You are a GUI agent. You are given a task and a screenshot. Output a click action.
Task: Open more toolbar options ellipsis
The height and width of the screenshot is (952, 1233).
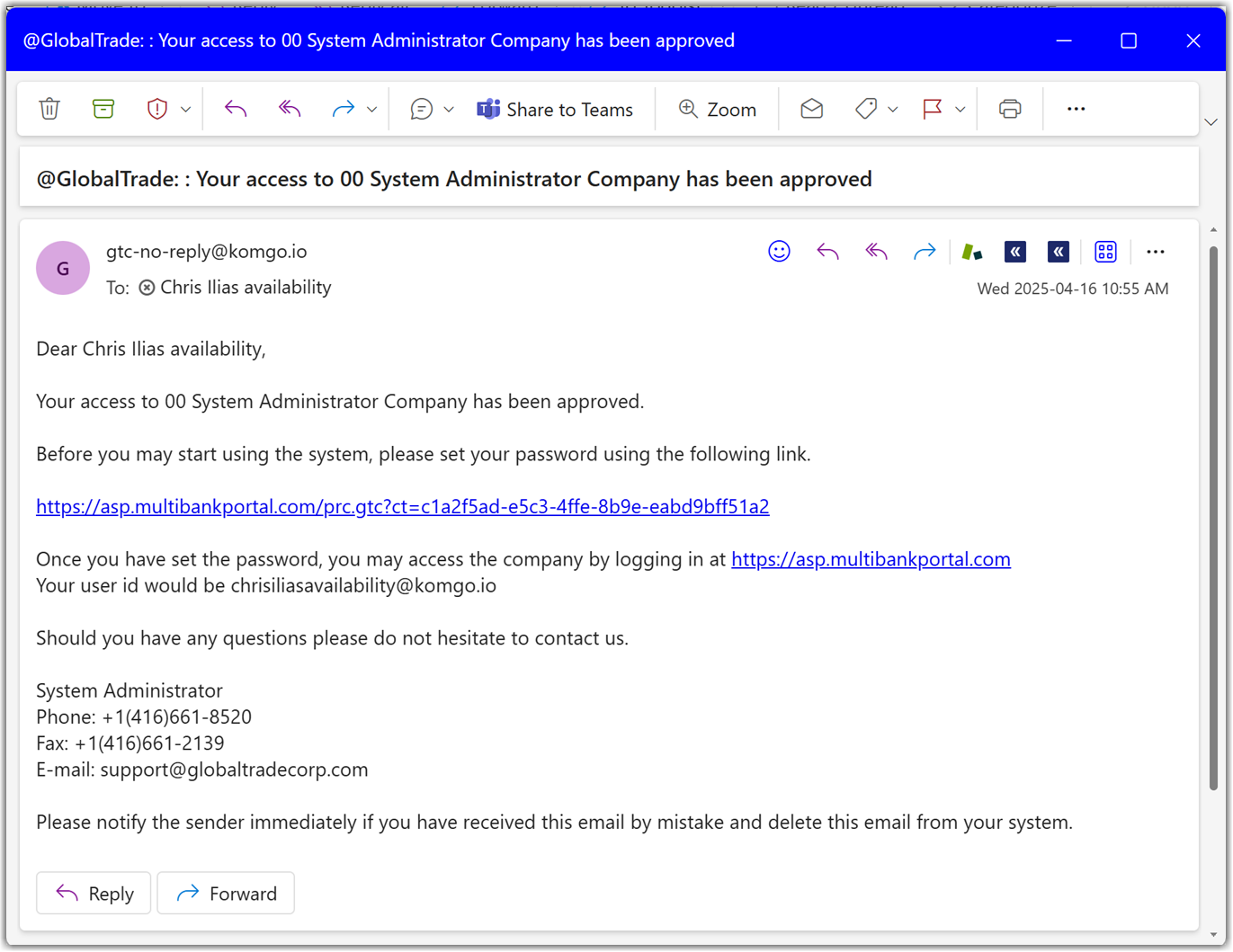click(x=1076, y=109)
